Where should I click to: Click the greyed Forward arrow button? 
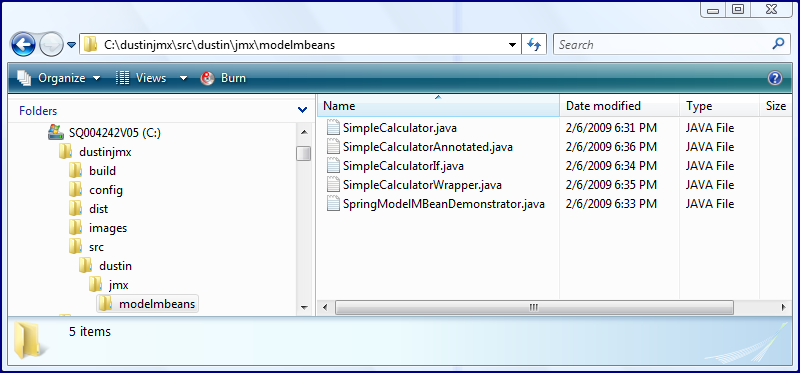coord(52,44)
